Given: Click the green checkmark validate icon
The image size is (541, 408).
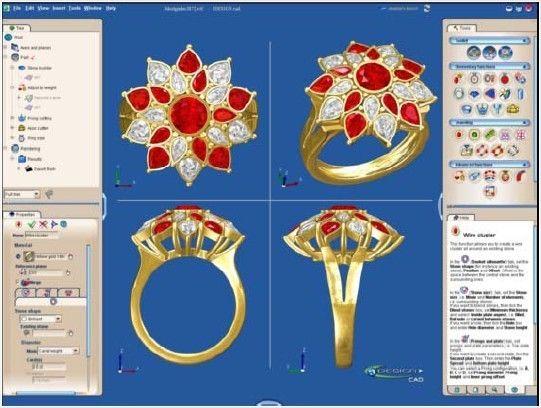Looking at the screenshot, I should pyautogui.click(x=31, y=225).
